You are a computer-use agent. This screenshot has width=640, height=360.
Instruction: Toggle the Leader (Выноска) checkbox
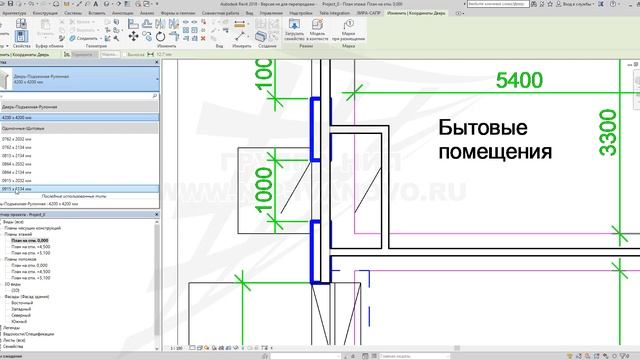click(124, 54)
